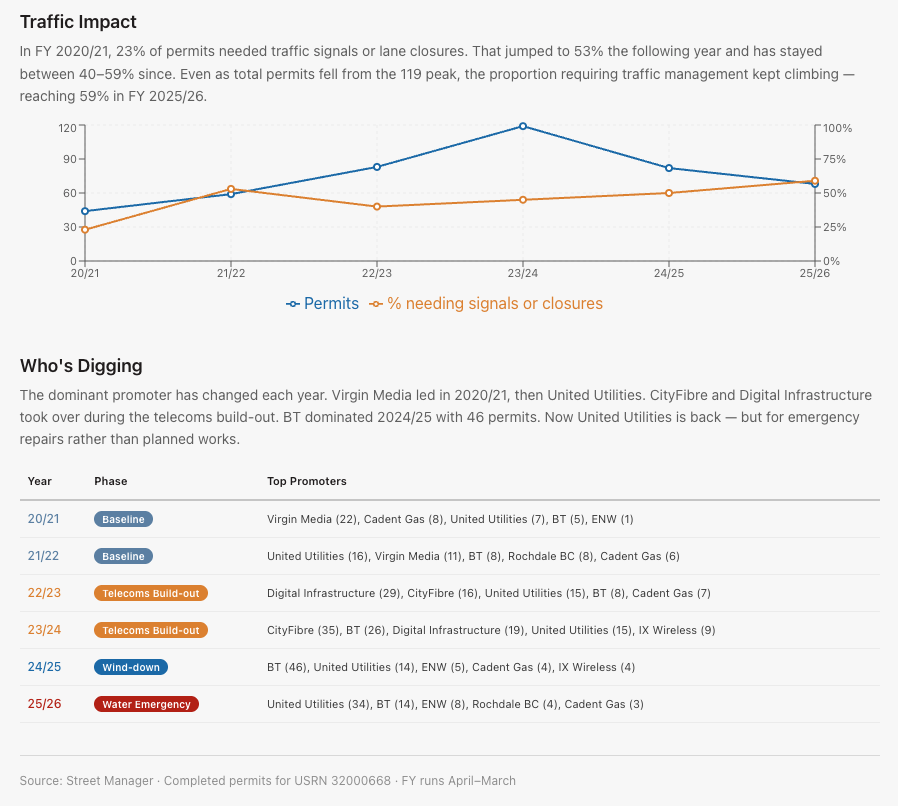Sort by the Year column header
Image resolution: width=898 pixels, height=806 pixels.
pyautogui.click(x=40, y=481)
